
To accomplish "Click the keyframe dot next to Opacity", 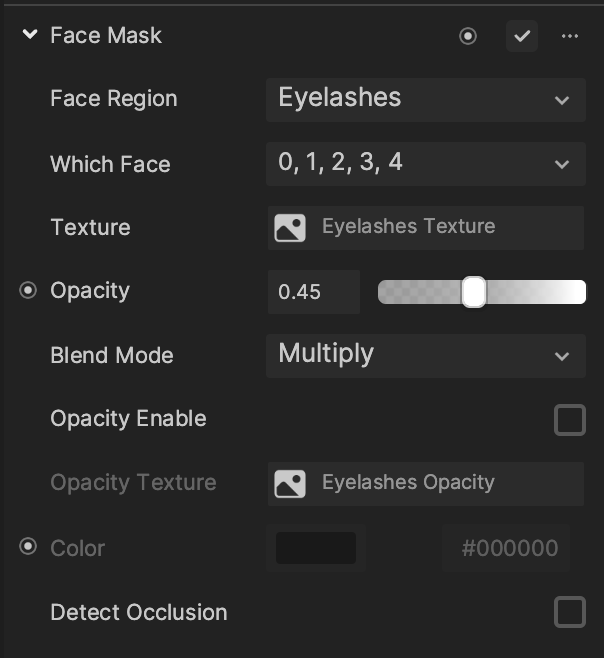I will [28, 290].
